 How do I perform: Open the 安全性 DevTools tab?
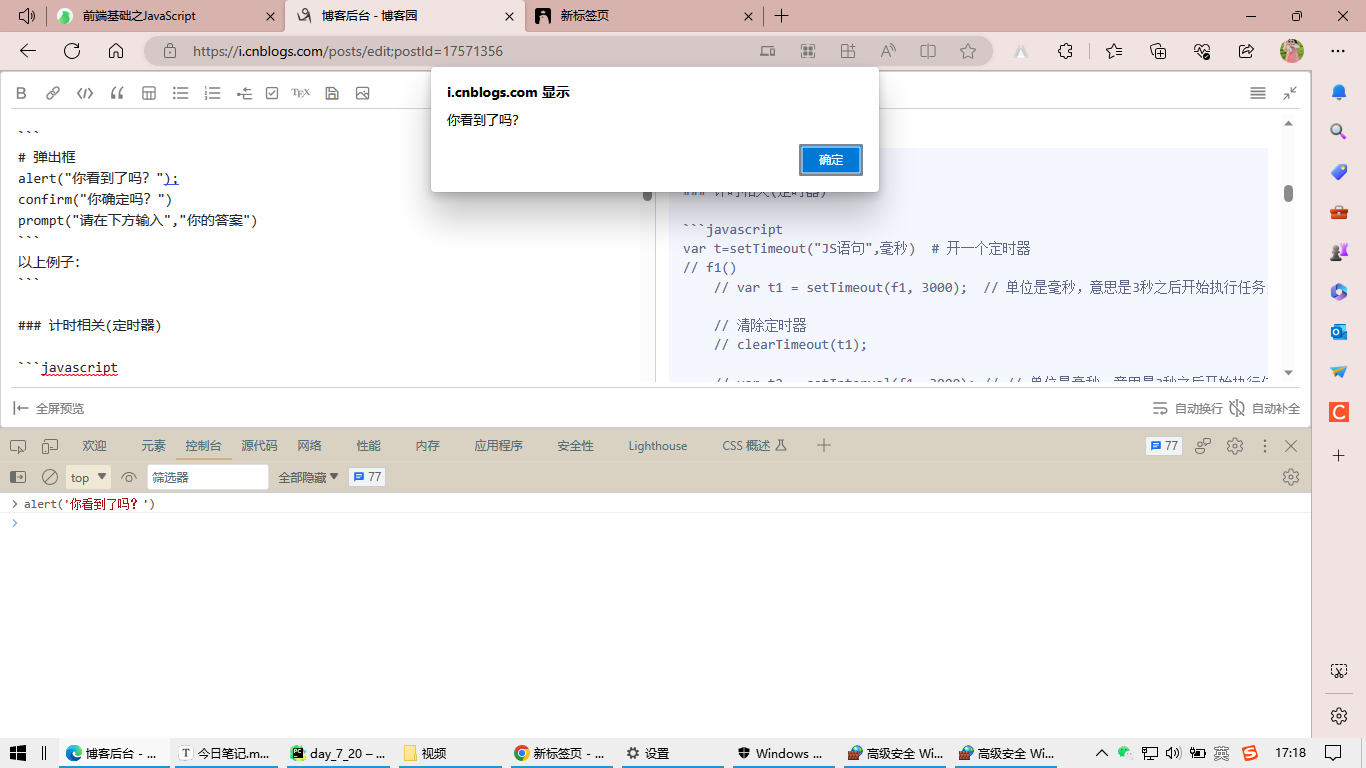click(575, 446)
